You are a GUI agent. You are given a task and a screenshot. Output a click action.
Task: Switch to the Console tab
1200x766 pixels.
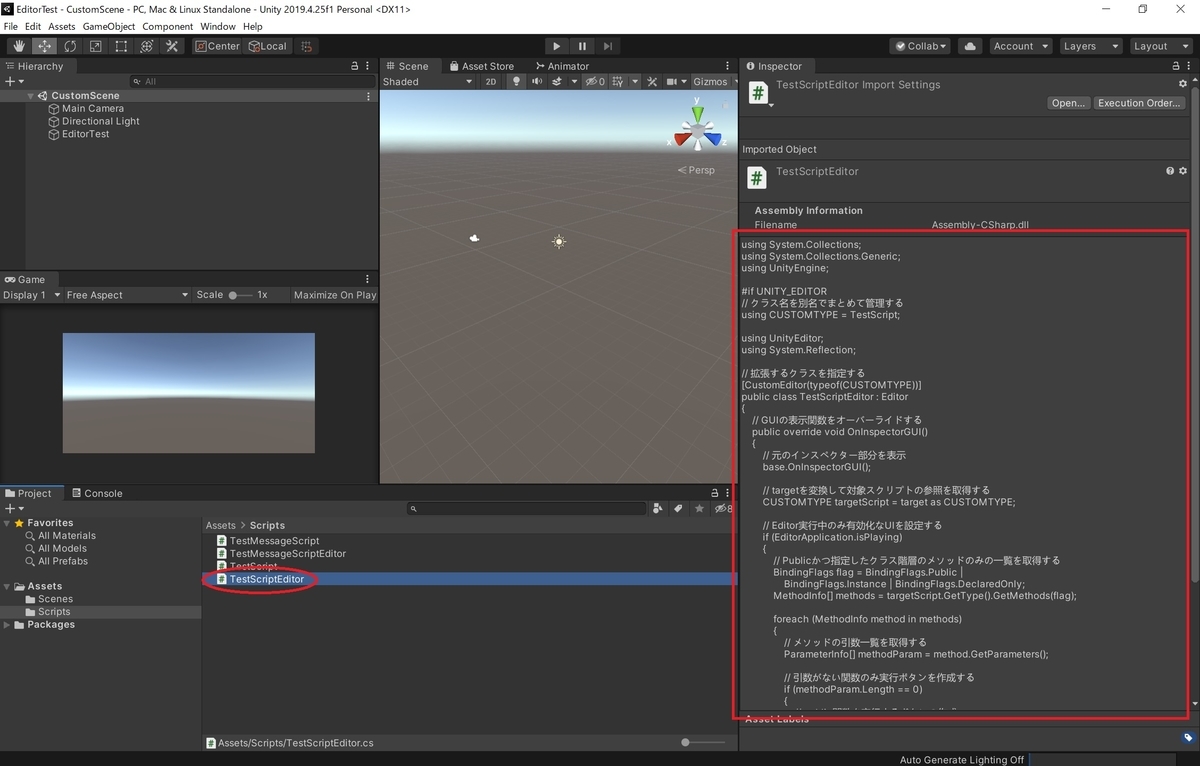pos(97,493)
